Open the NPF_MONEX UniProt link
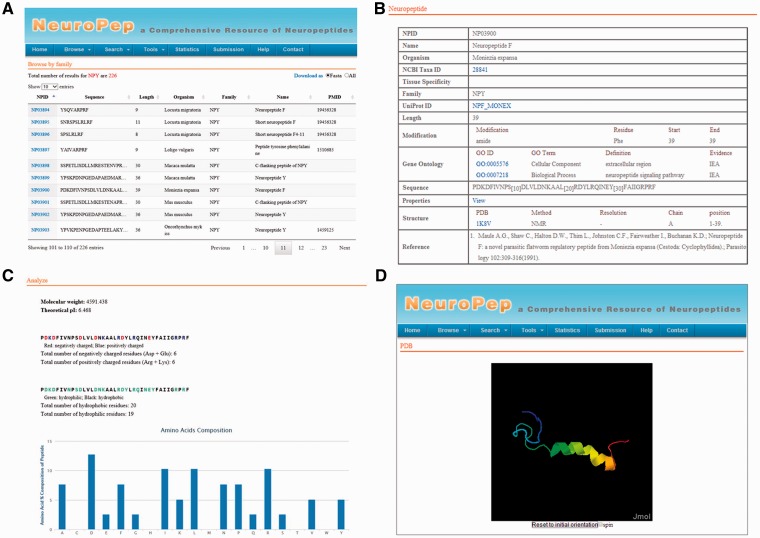The image size is (760, 538). [491, 106]
